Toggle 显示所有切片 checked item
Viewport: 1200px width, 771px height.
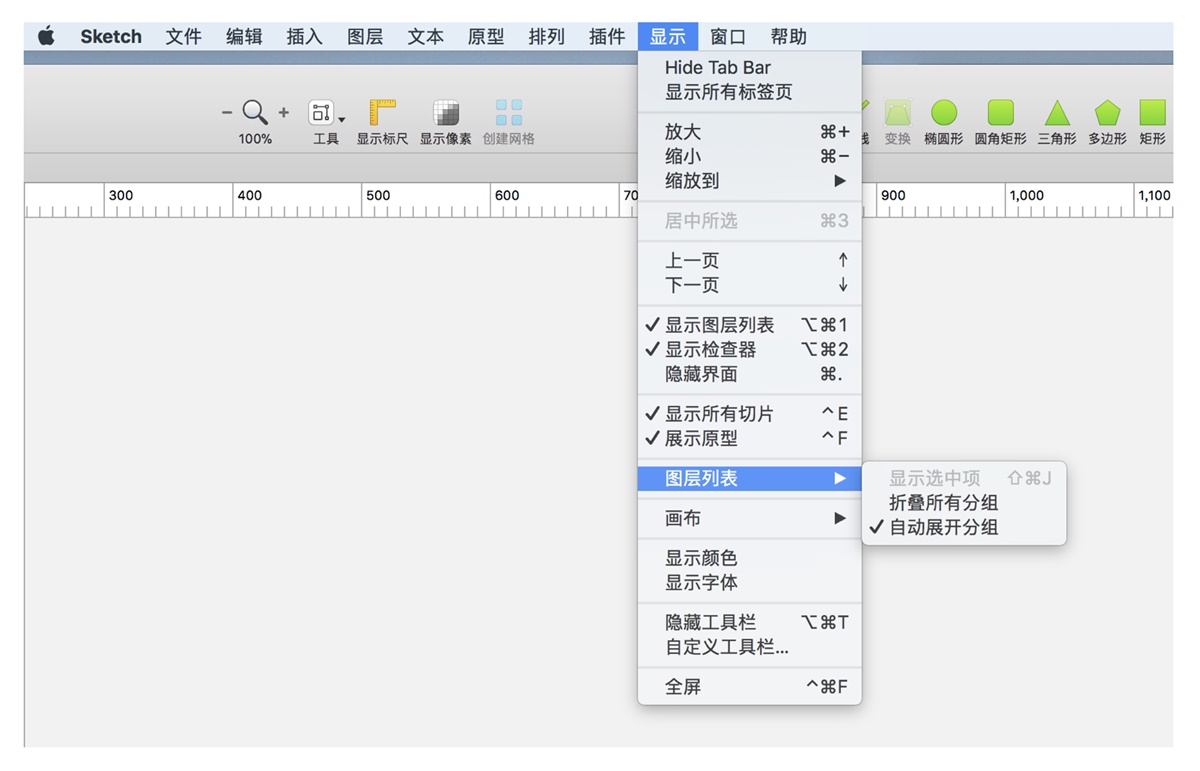(x=749, y=414)
